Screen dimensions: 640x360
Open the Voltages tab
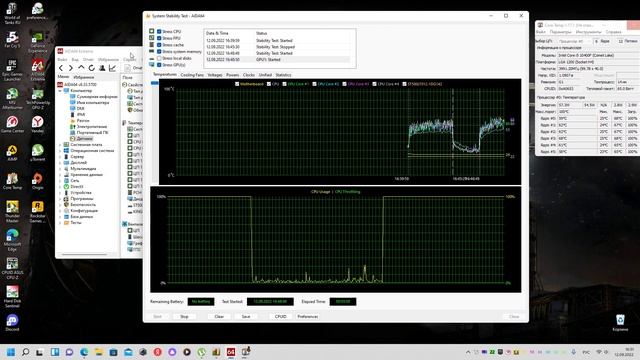coord(215,75)
